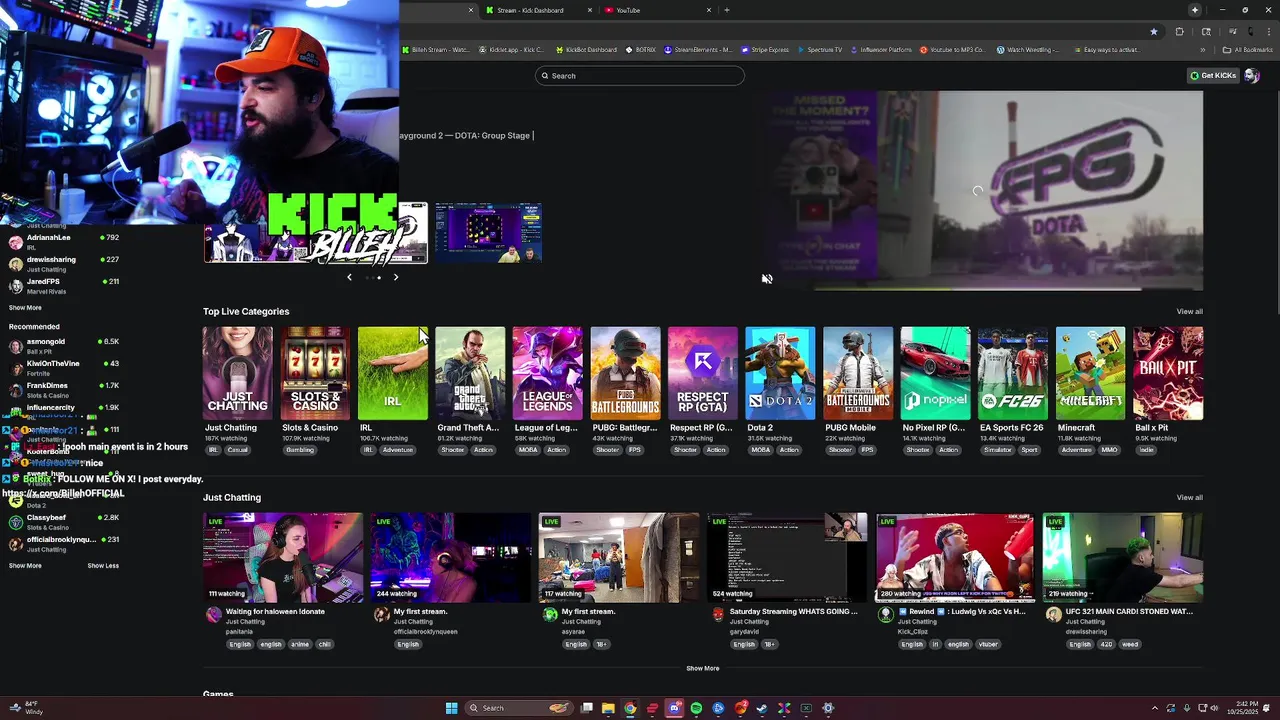Open the No Pixel RP category card
Viewport: 1280px width, 720px height.
(x=935, y=373)
